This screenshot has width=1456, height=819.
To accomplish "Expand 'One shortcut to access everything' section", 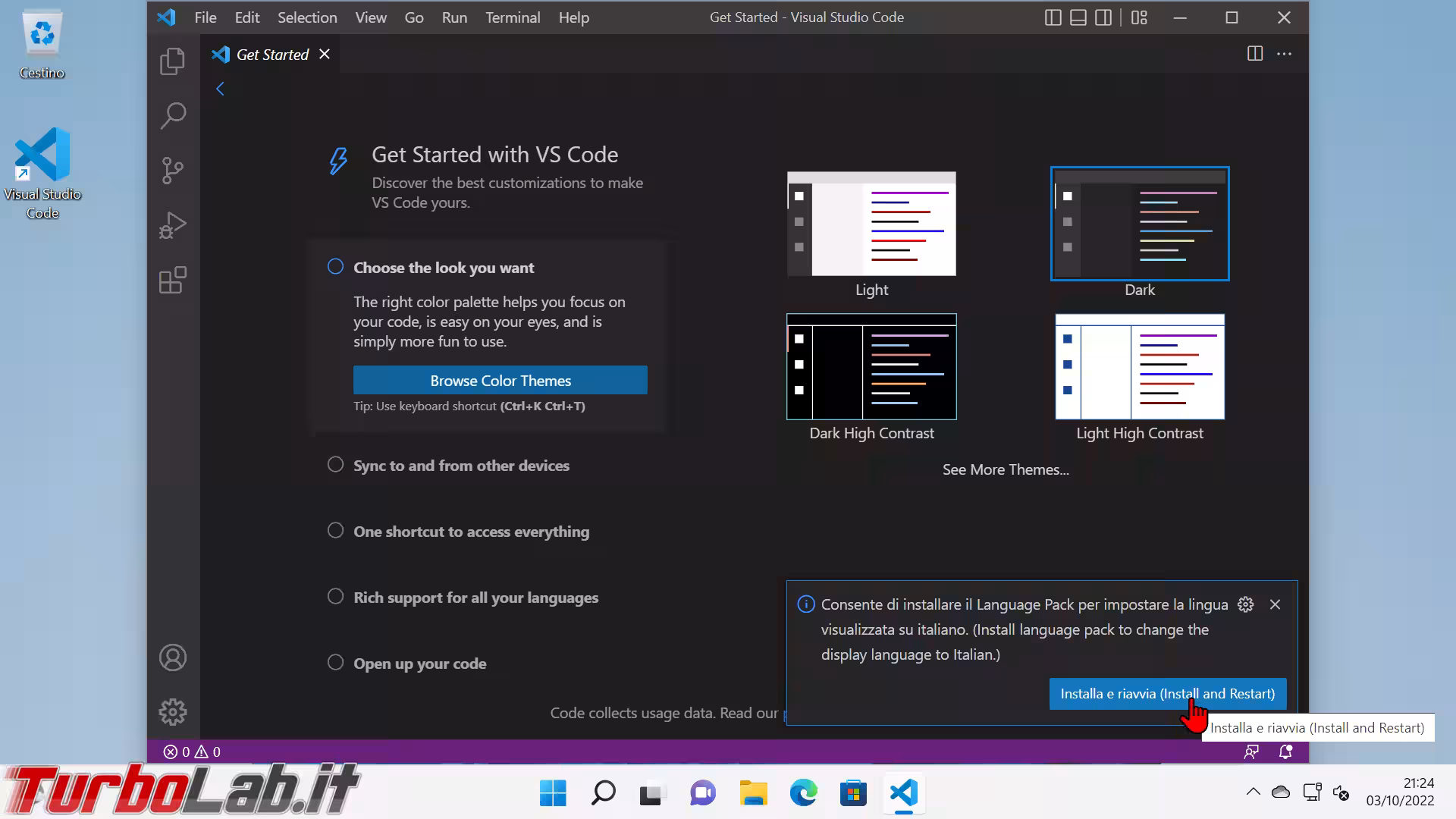I will click(471, 532).
